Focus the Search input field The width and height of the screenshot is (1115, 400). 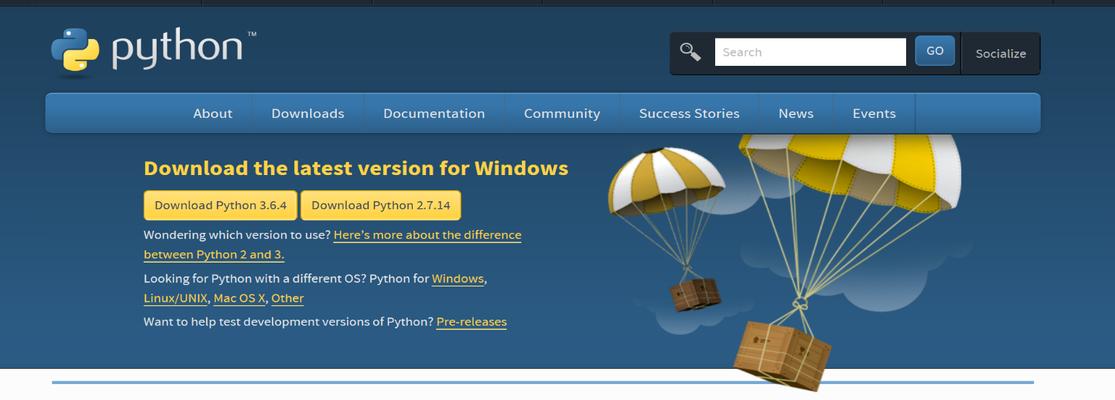pyautogui.click(x=810, y=52)
